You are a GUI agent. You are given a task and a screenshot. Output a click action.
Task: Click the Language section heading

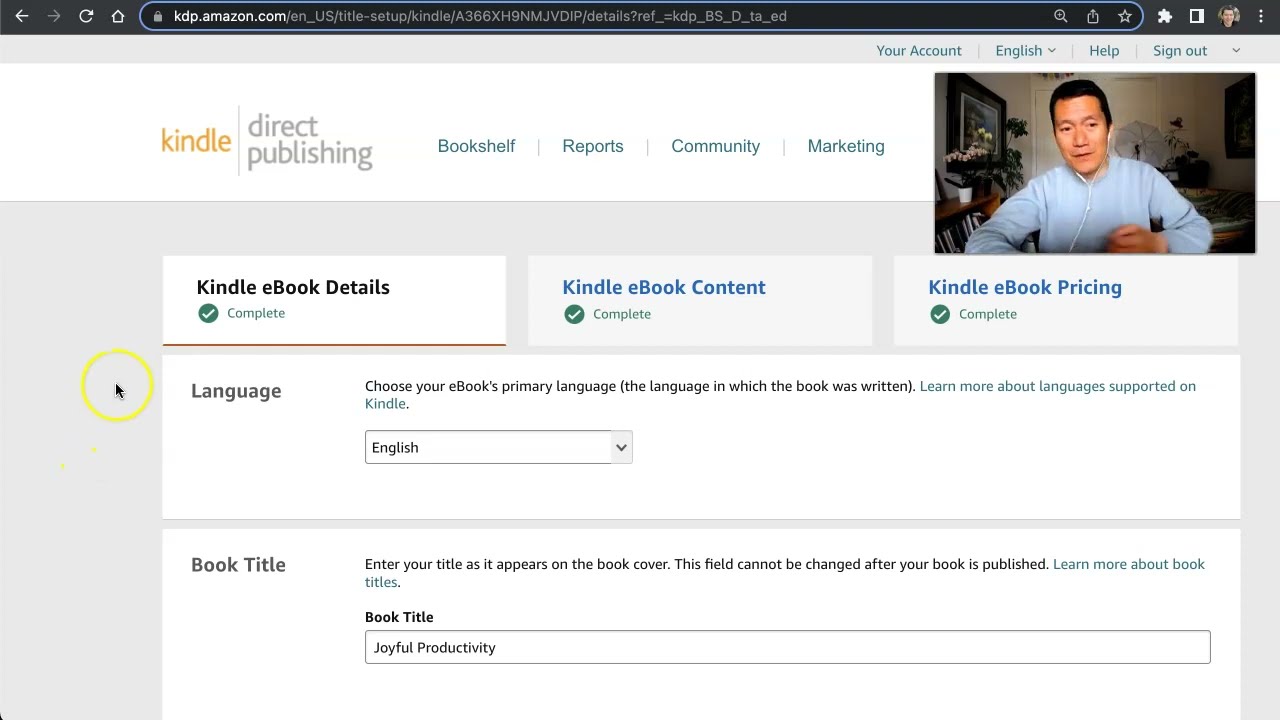click(236, 391)
